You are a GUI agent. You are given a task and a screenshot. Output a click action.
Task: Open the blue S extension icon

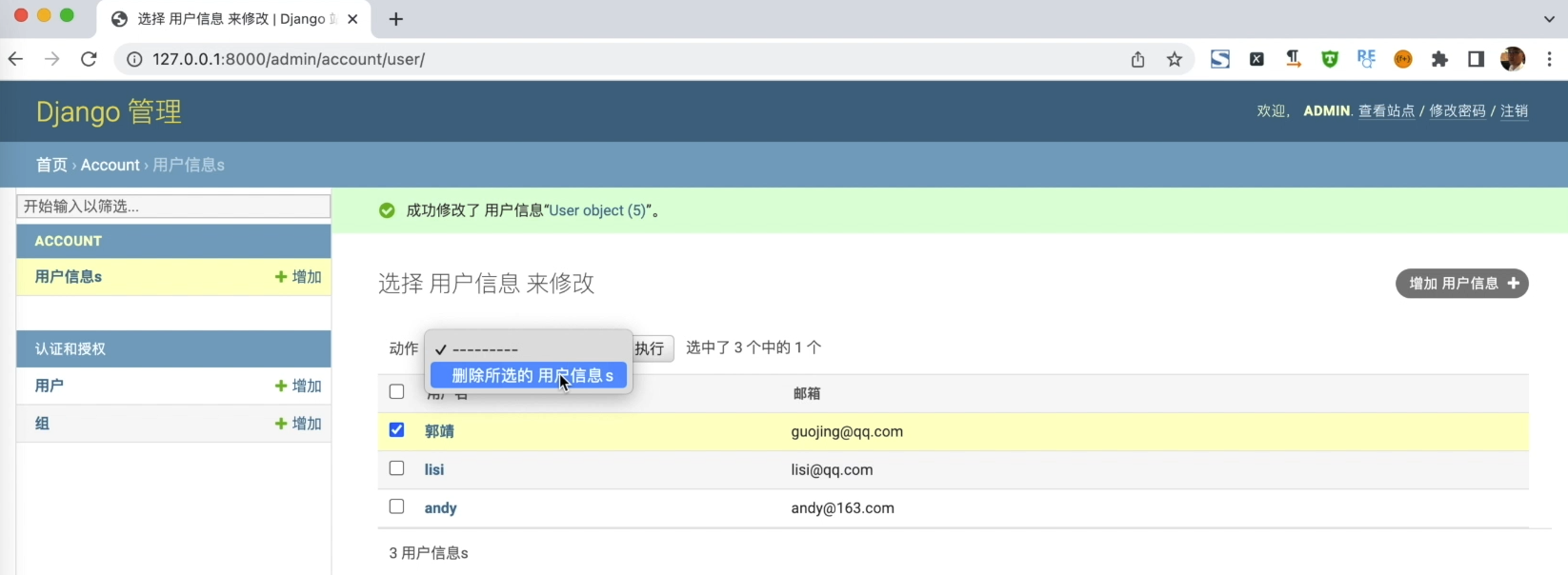click(1220, 59)
